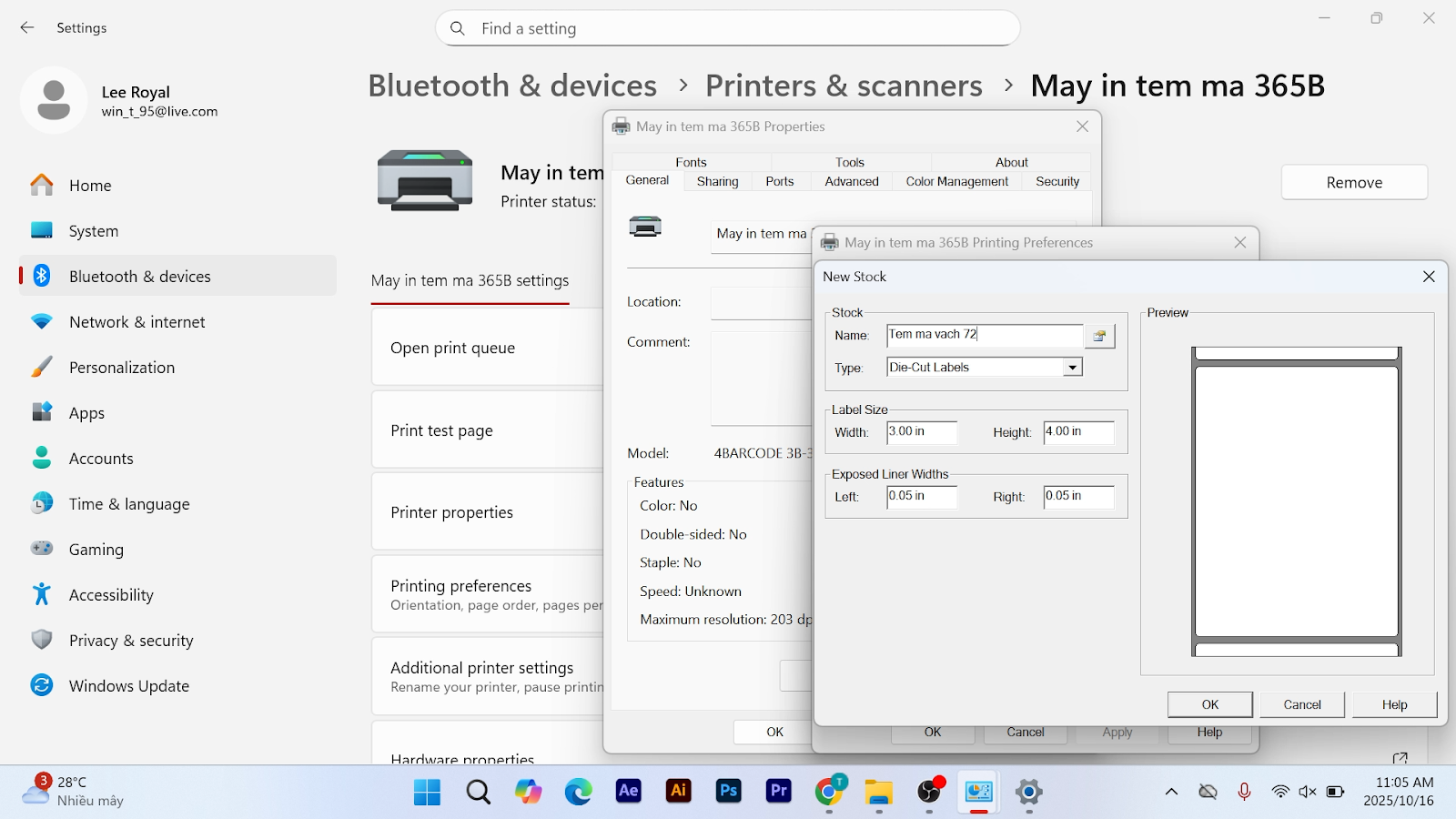
Task: Open Home in the Settings sidebar
Action: [90, 186]
